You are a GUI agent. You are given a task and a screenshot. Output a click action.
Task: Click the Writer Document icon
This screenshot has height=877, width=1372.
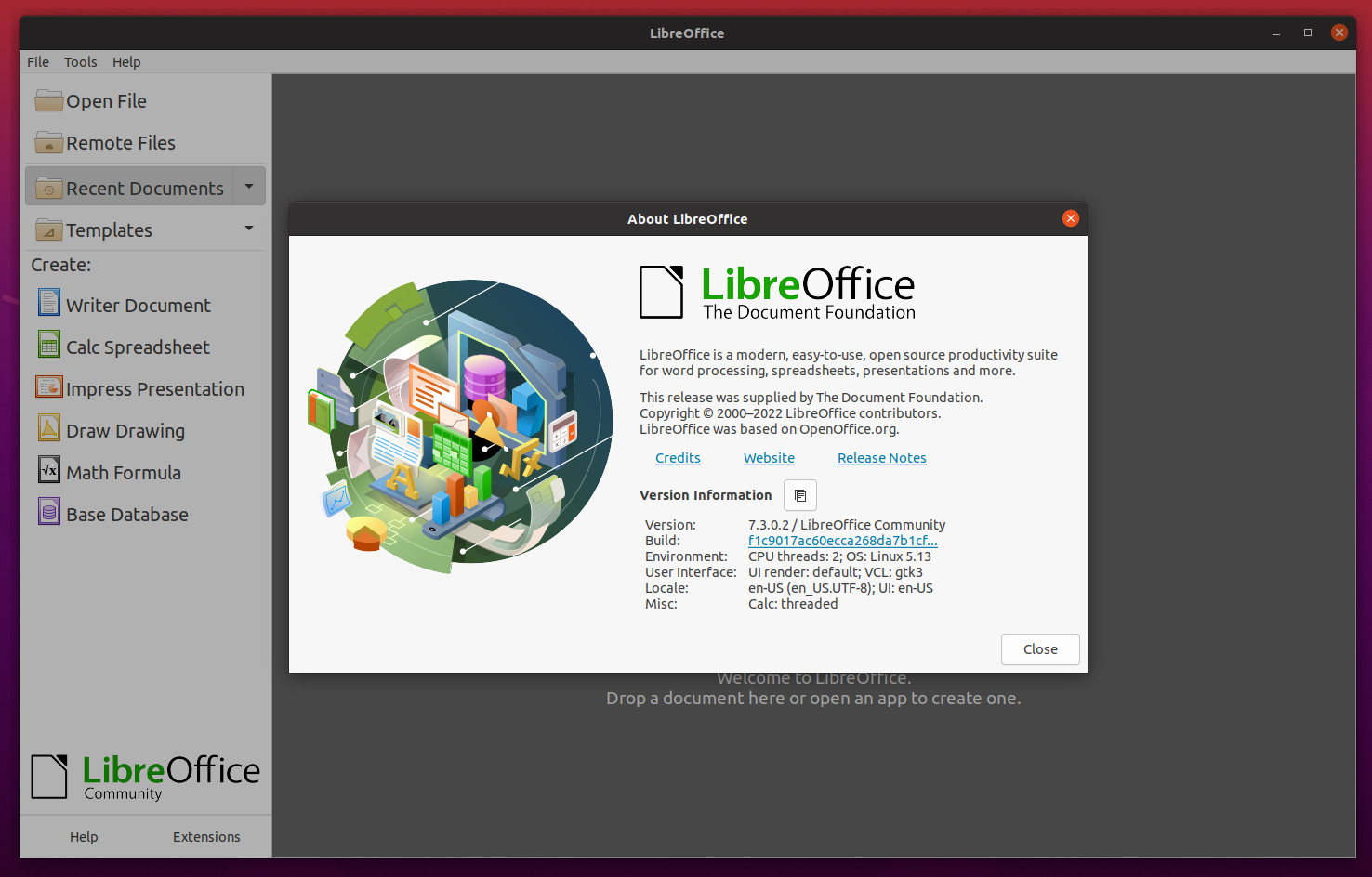tap(49, 302)
